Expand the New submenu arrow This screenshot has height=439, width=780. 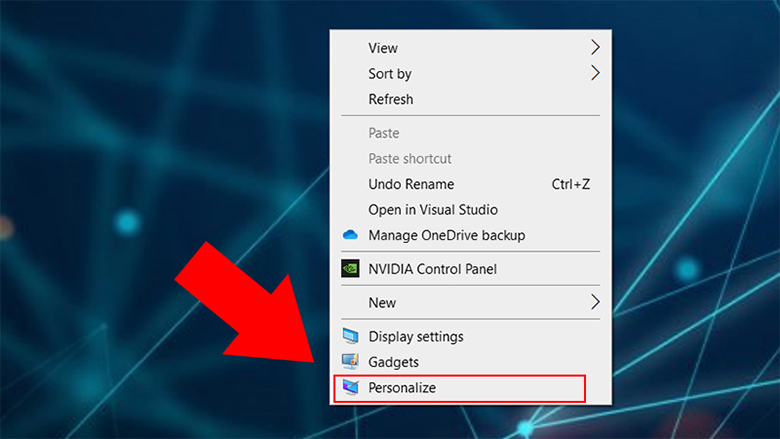tap(595, 302)
